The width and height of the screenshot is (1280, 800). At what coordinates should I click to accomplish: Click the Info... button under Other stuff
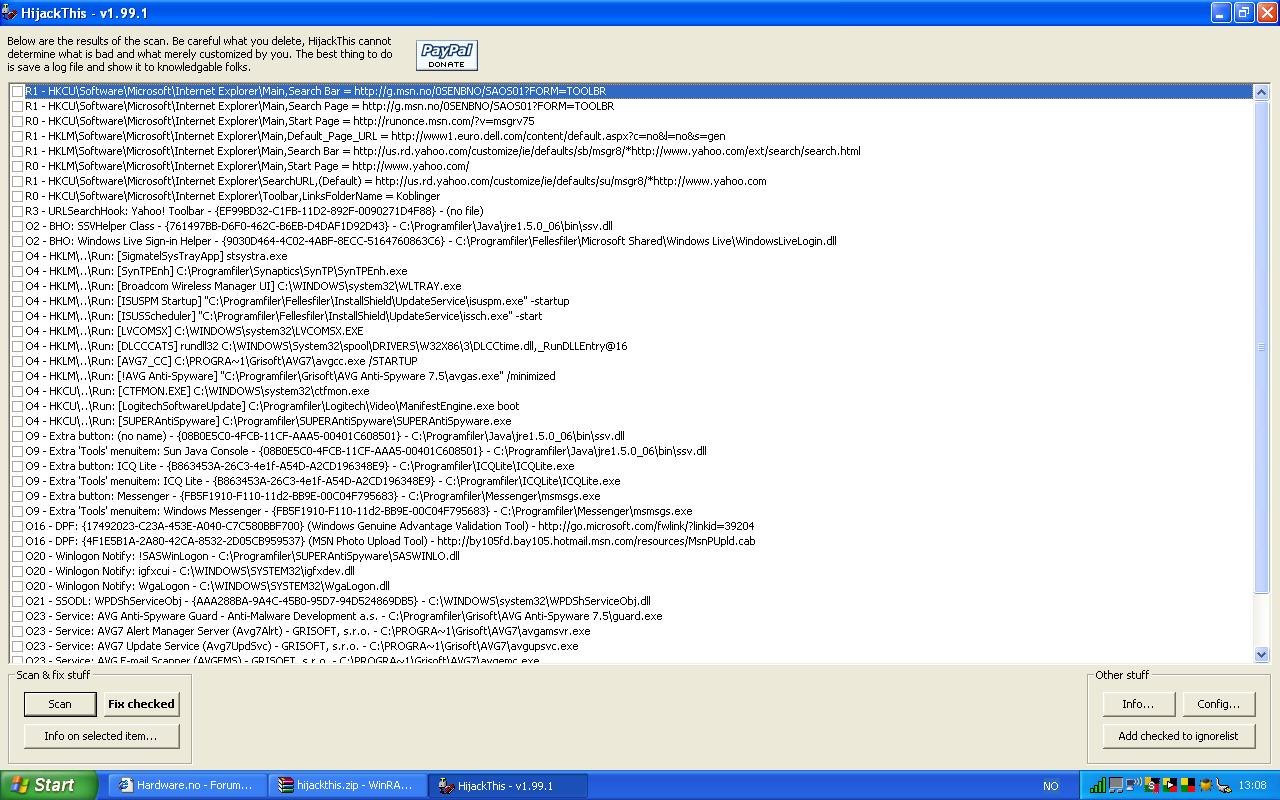pos(1138,704)
